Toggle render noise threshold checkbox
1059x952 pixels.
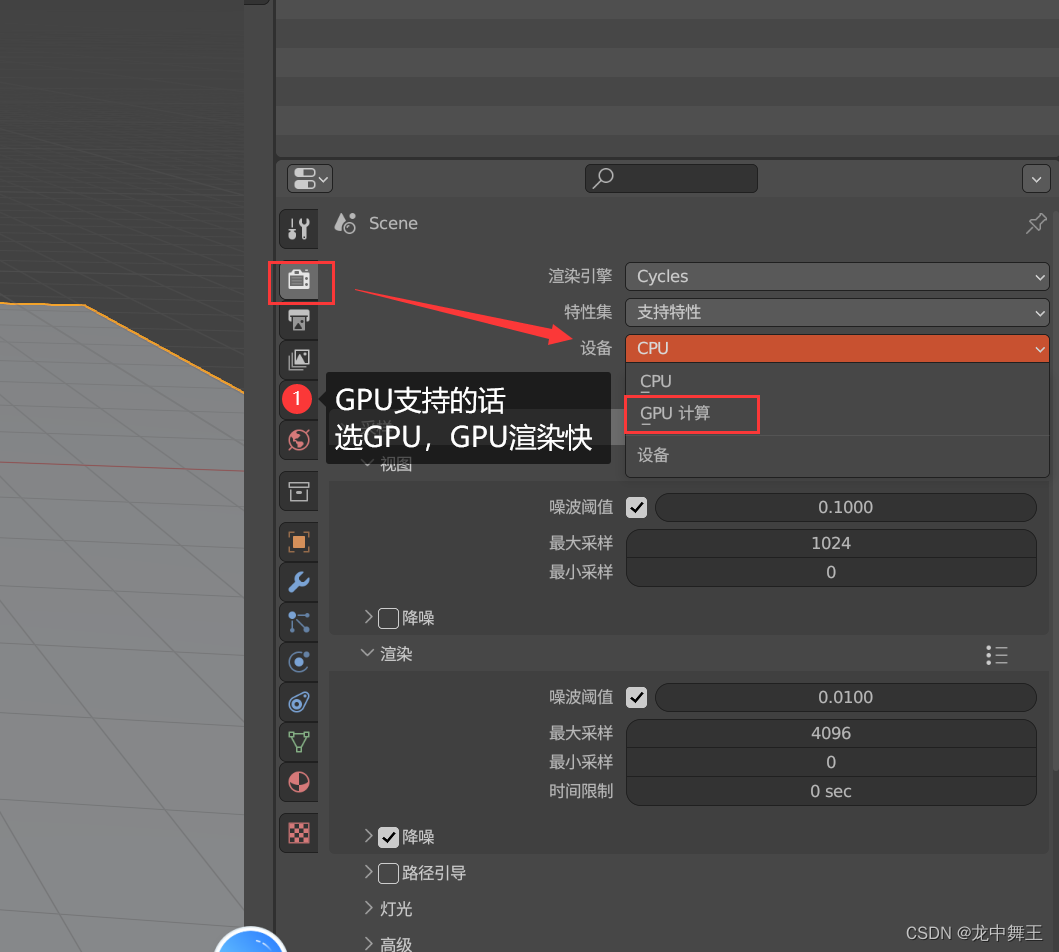636,697
